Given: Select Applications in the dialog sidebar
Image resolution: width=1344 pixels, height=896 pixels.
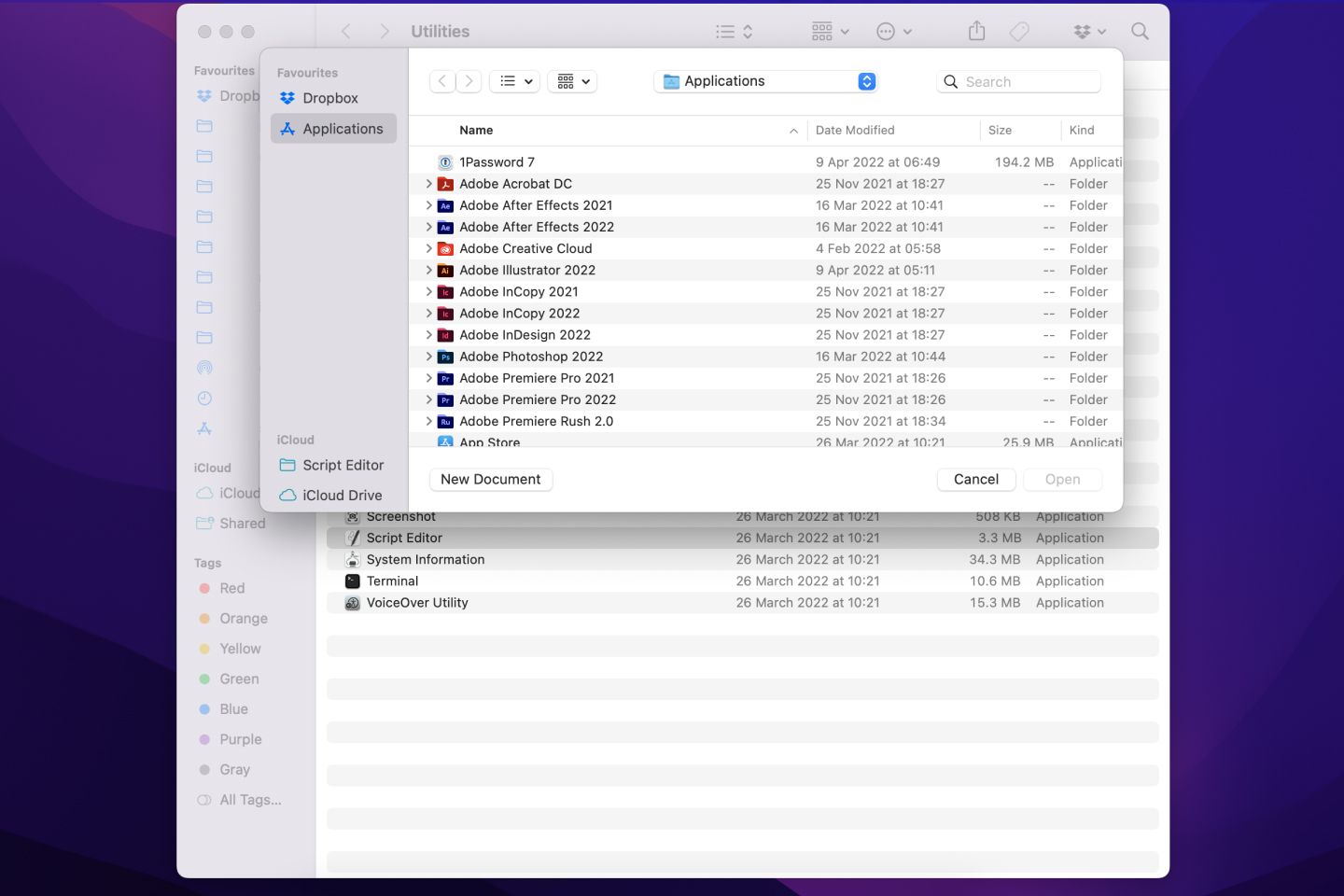Looking at the screenshot, I should pos(333,129).
